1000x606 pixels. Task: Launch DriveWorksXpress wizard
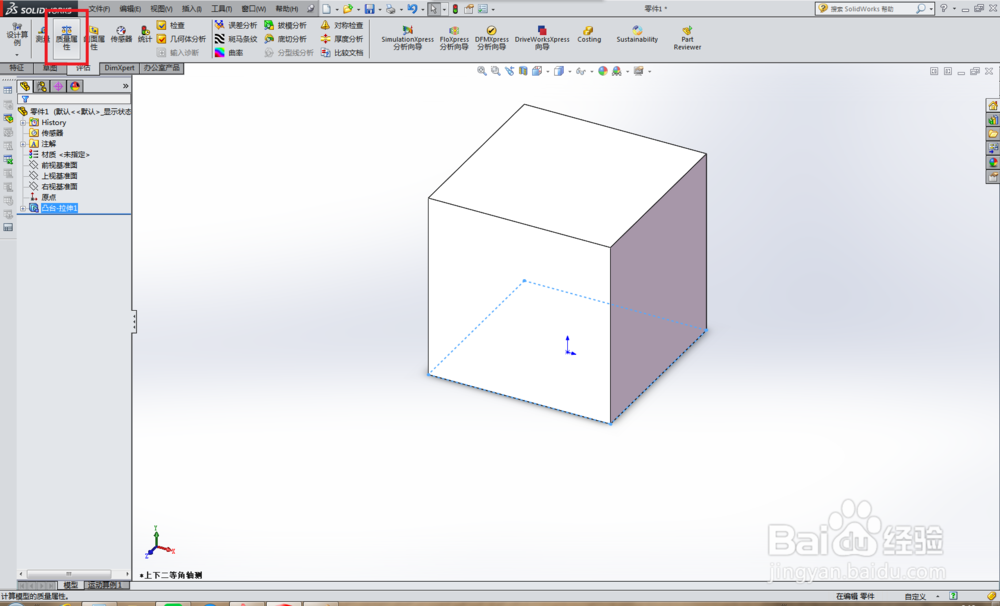point(542,38)
